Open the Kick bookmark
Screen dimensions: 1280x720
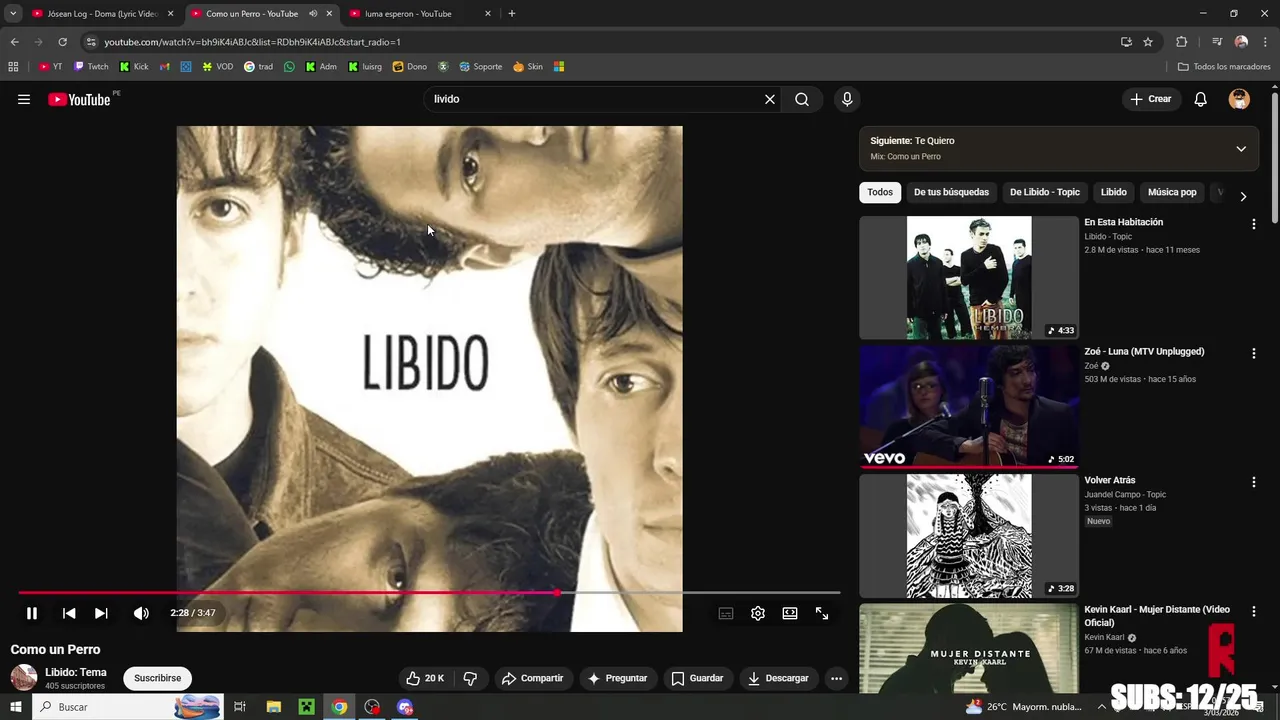pos(134,67)
